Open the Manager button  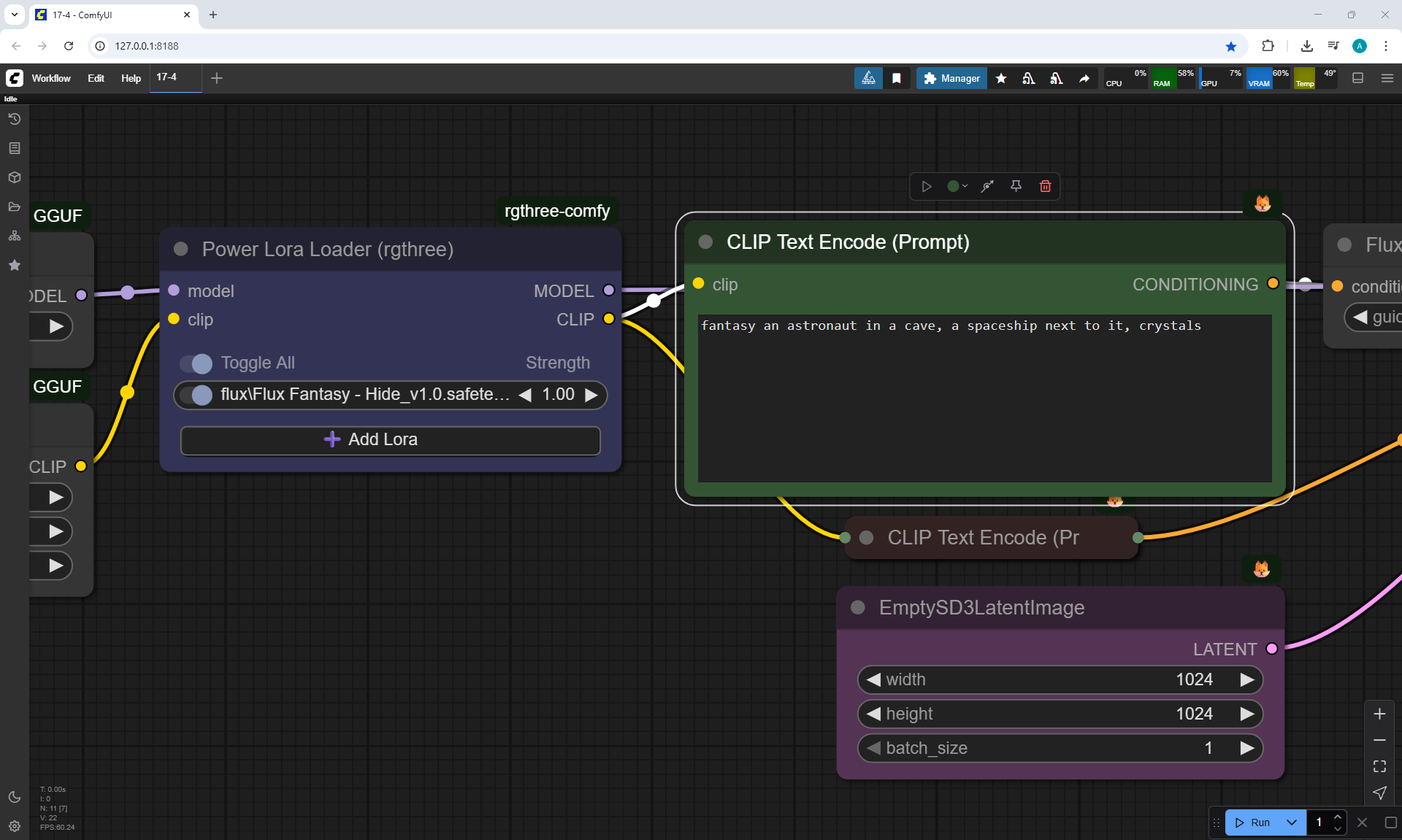click(x=951, y=78)
